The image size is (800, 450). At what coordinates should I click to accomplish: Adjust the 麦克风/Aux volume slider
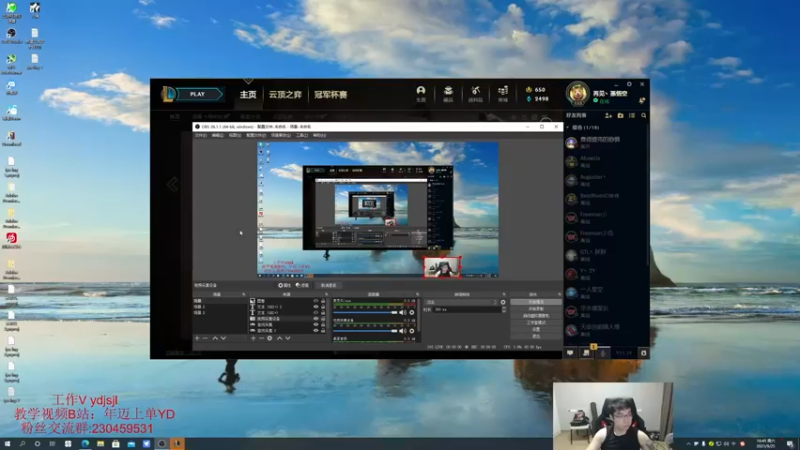pos(365,312)
